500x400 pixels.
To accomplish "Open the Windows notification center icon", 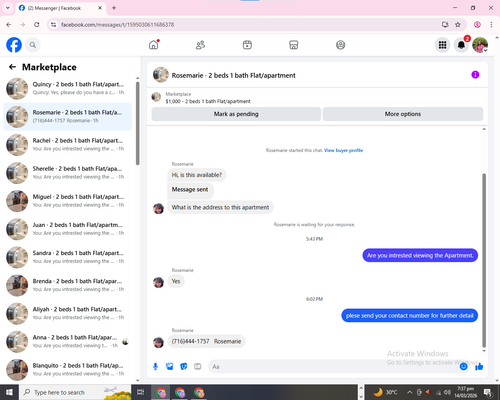I will 488,392.
